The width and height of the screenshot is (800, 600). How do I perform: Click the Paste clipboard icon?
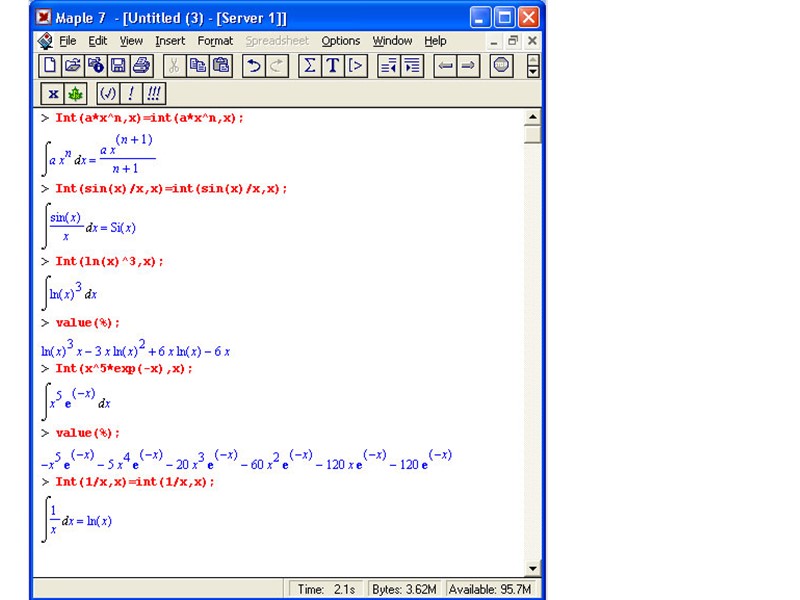coord(221,66)
